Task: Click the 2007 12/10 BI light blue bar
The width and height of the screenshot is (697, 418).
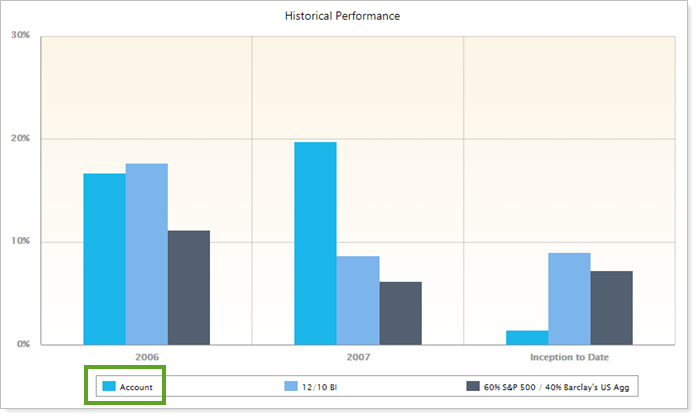Action: [x=357, y=300]
